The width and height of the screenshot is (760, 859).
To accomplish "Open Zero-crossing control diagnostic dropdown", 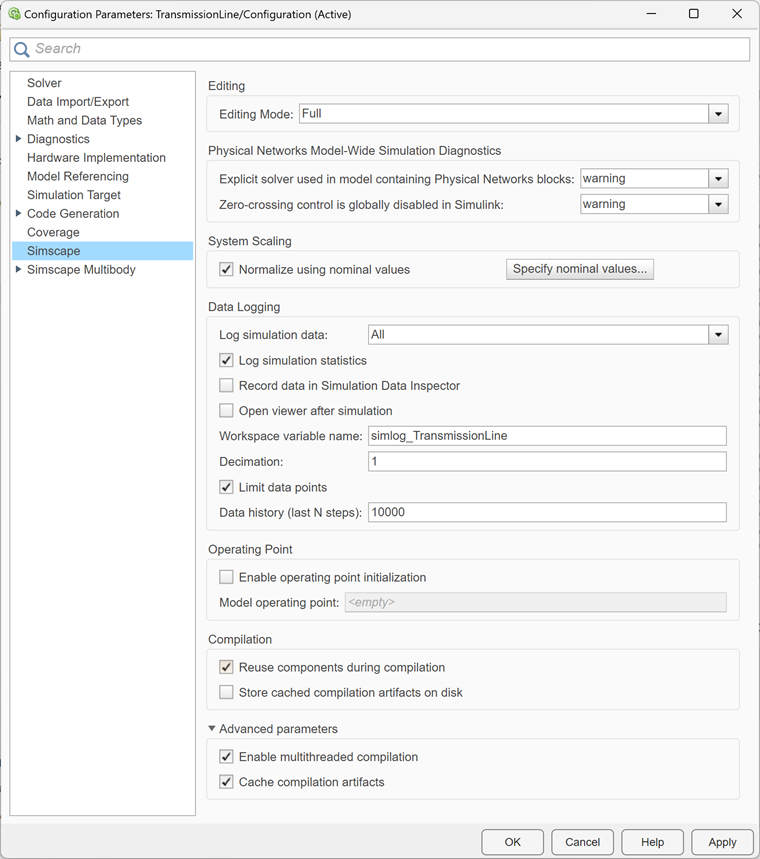I will (x=718, y=204).
